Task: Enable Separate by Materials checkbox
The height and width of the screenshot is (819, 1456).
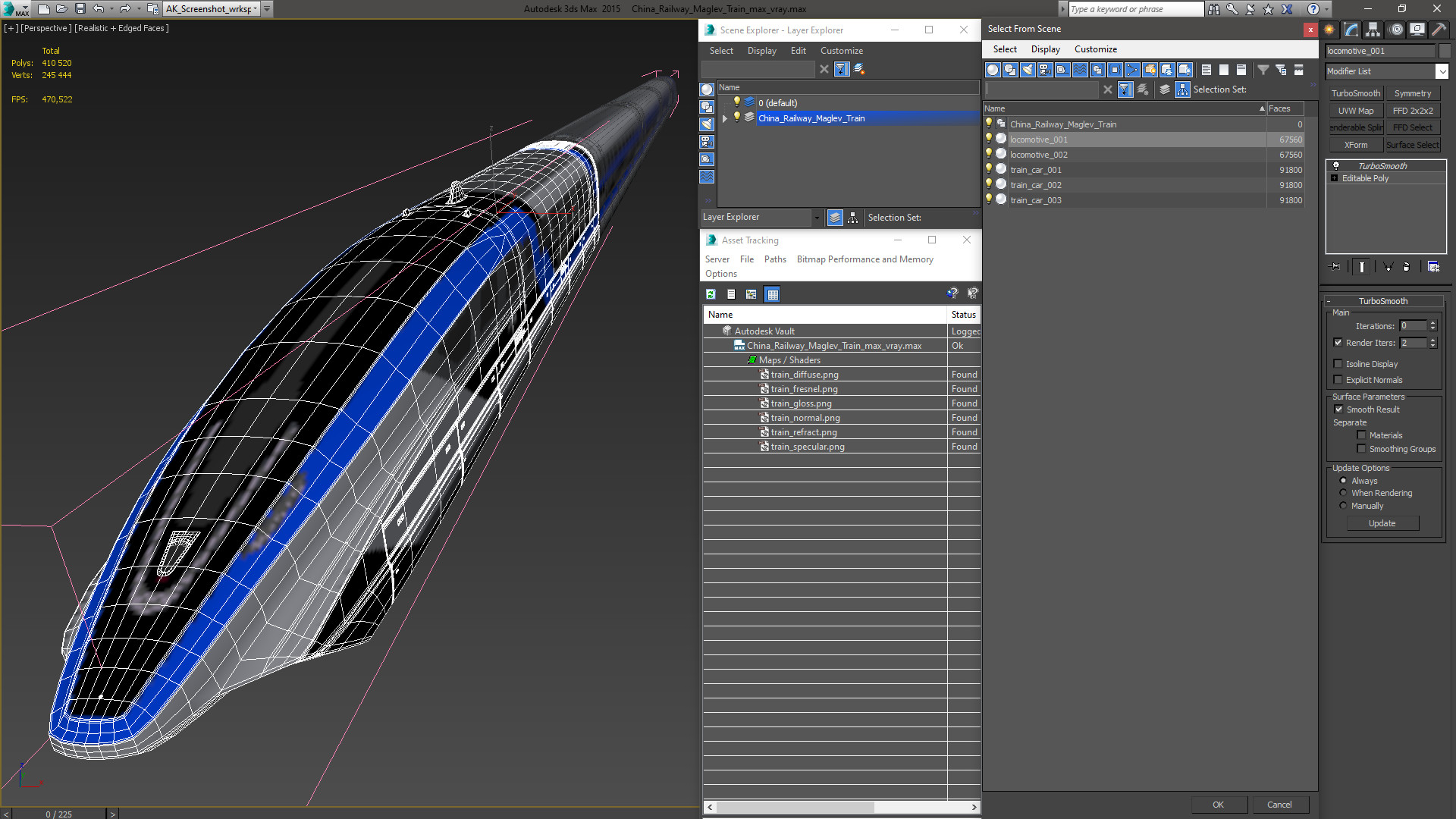Action: point(1361,435)
